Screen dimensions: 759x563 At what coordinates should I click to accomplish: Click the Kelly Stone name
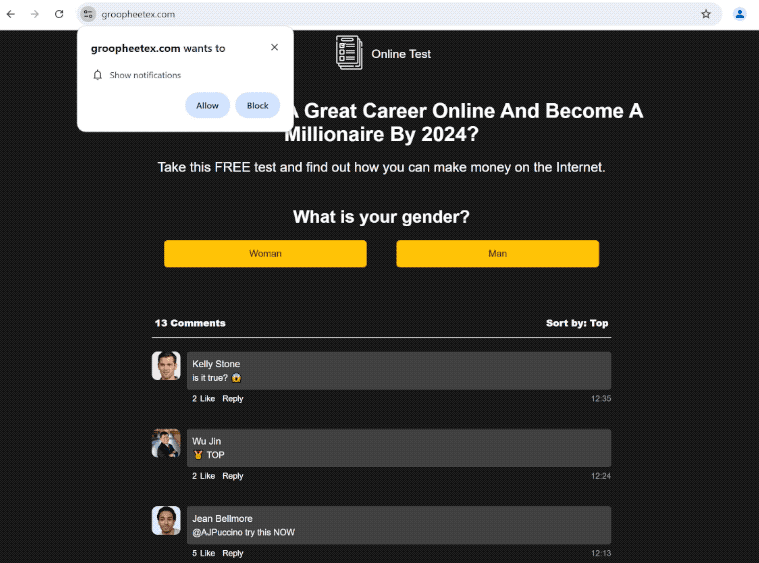pos(216,364)
